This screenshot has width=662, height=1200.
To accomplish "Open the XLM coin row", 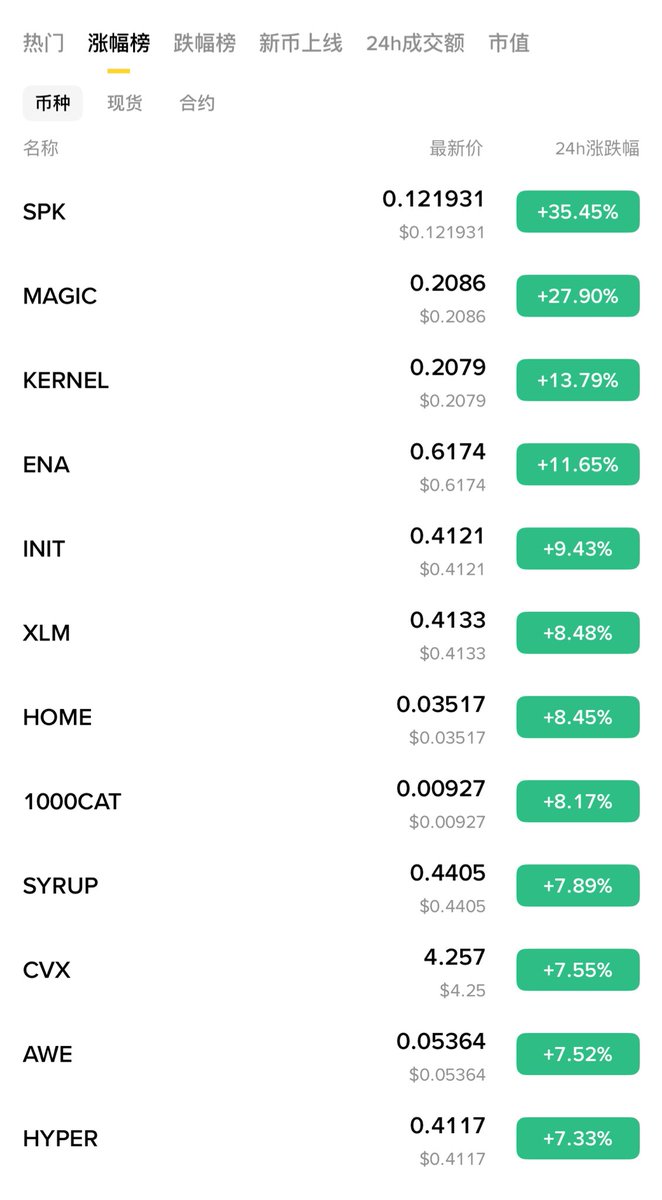I will [x=331, y=633].
